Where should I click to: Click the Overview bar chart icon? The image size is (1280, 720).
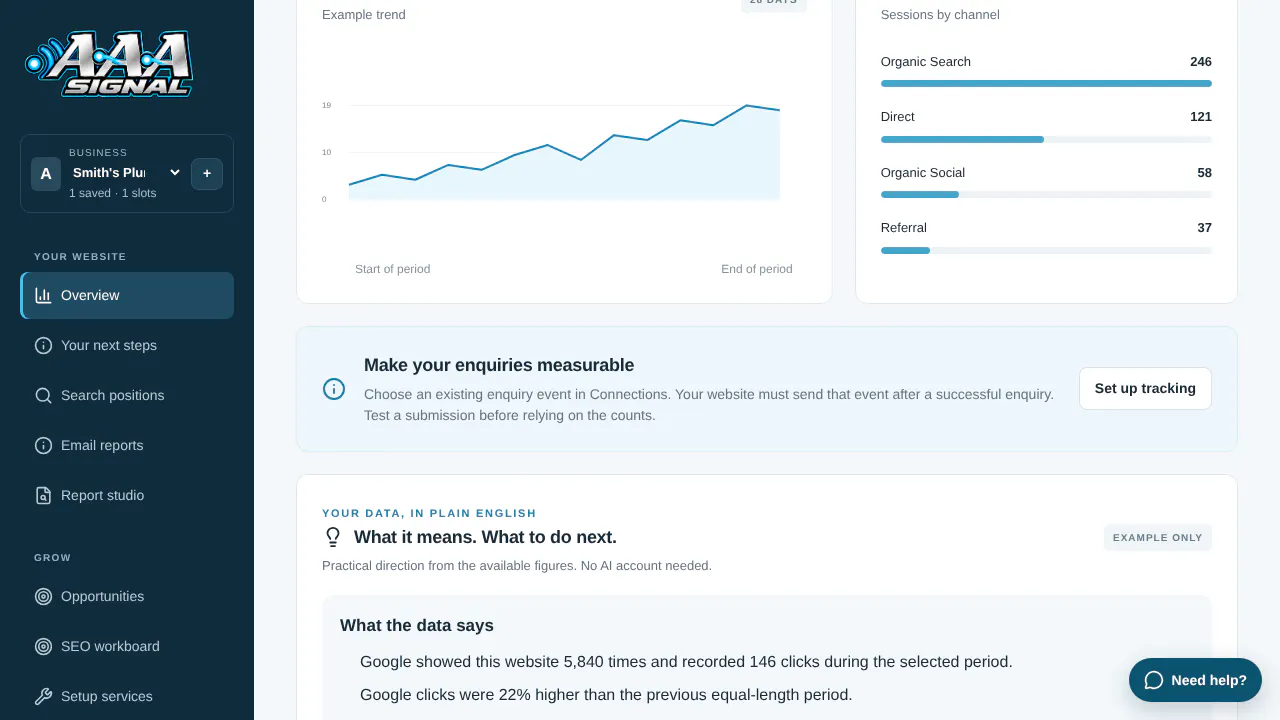(x=43, y=295)
